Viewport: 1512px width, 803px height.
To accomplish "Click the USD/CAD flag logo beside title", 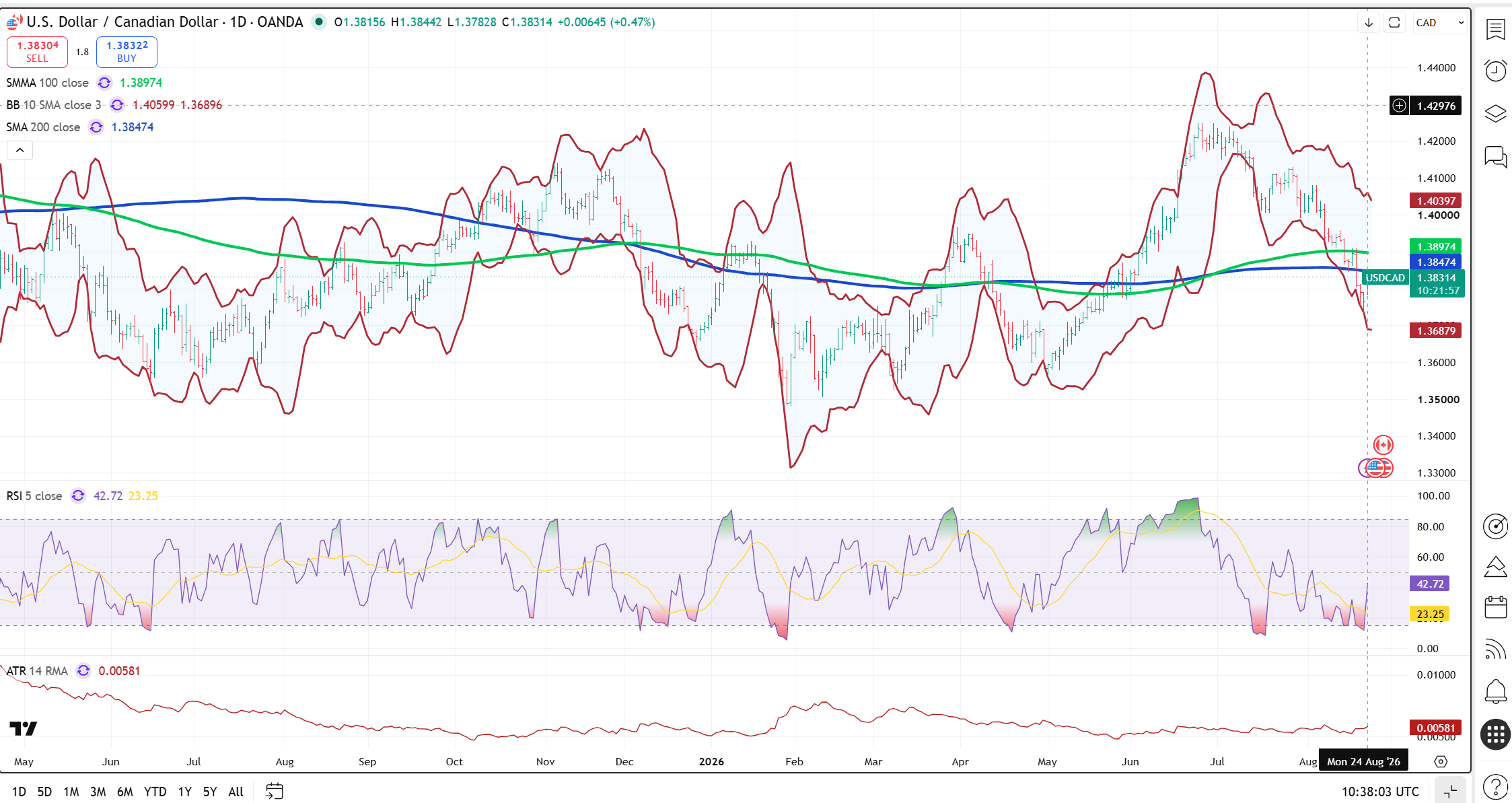I will coord(13,22).
